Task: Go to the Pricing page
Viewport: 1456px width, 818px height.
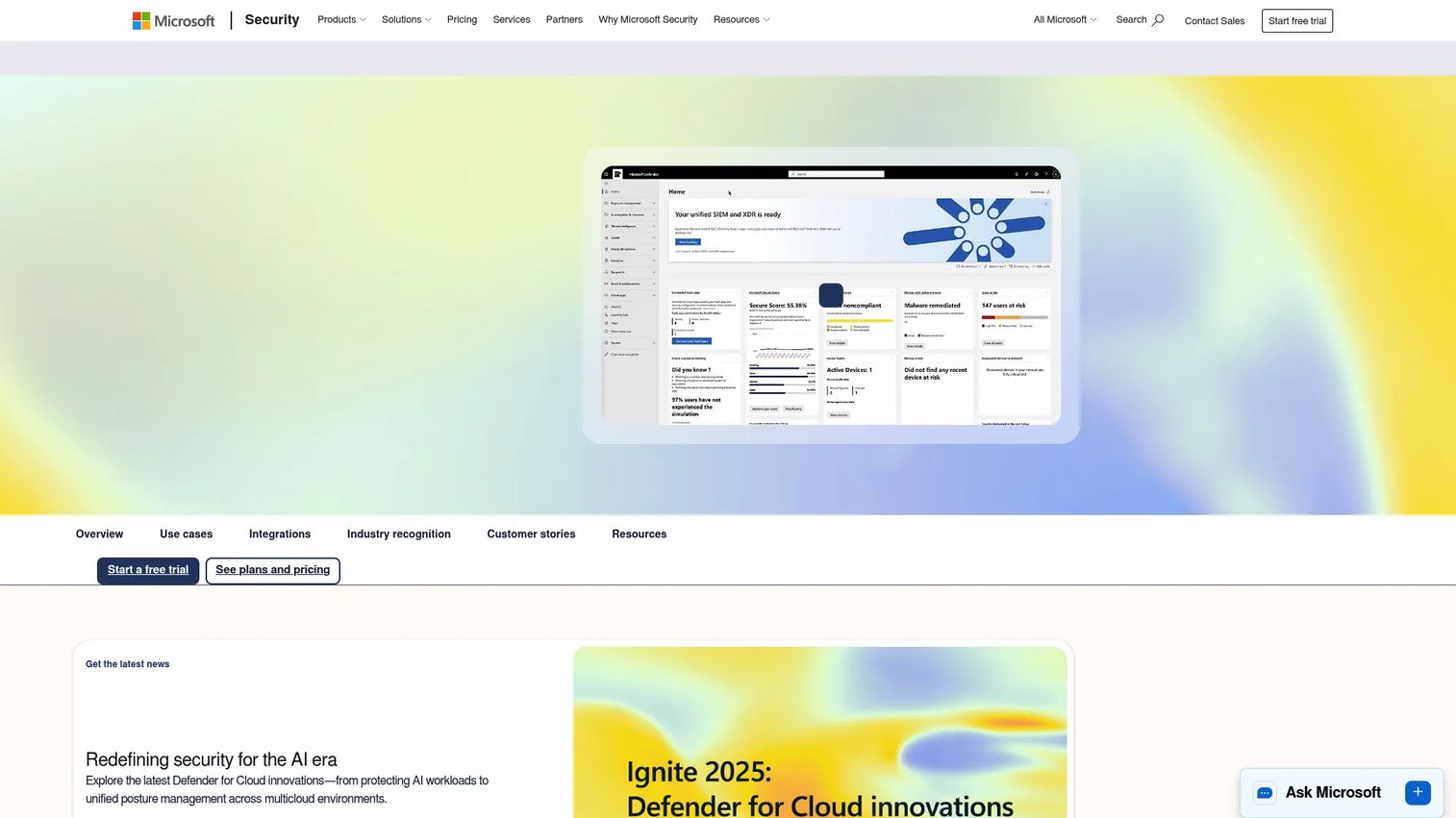Action: click(x=462, y=19)
